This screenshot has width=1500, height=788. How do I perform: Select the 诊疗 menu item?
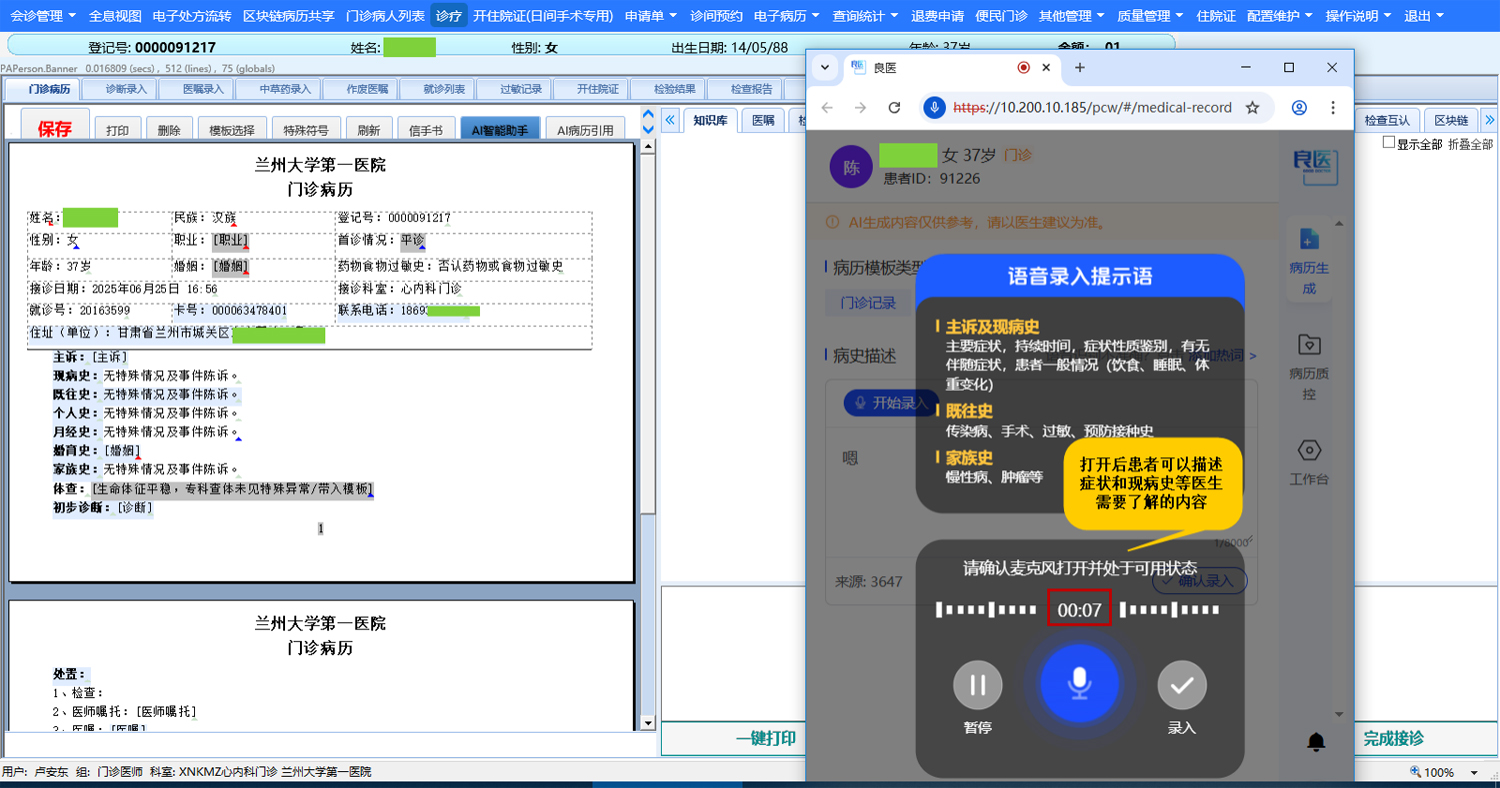click(449, 16)
